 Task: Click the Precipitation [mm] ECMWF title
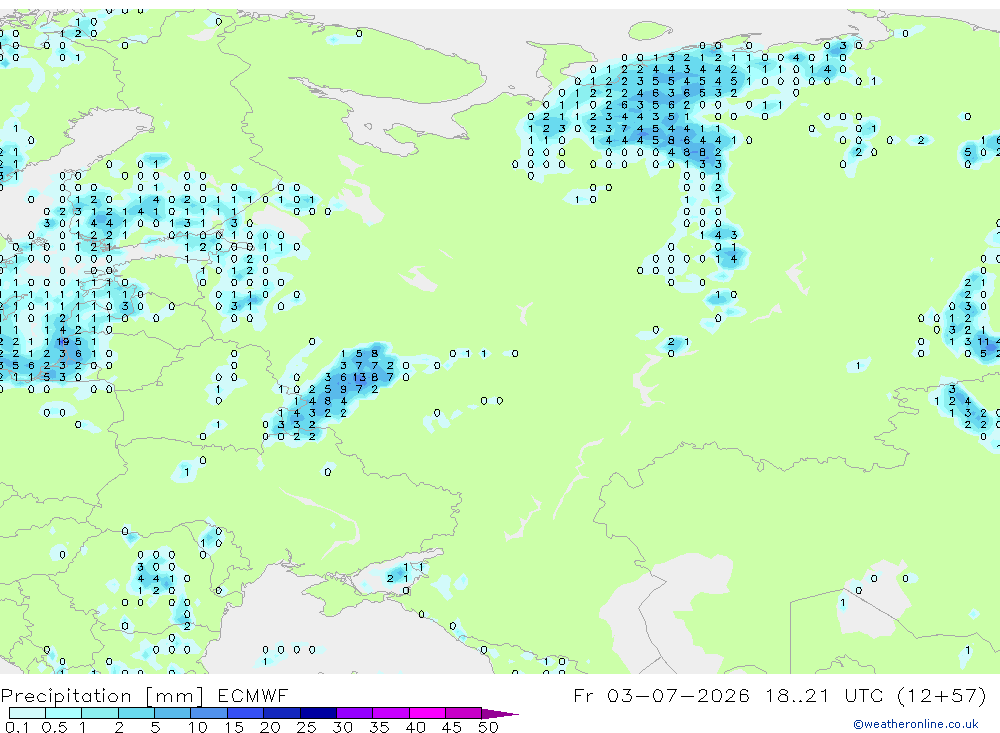click(x=145, y=695)
